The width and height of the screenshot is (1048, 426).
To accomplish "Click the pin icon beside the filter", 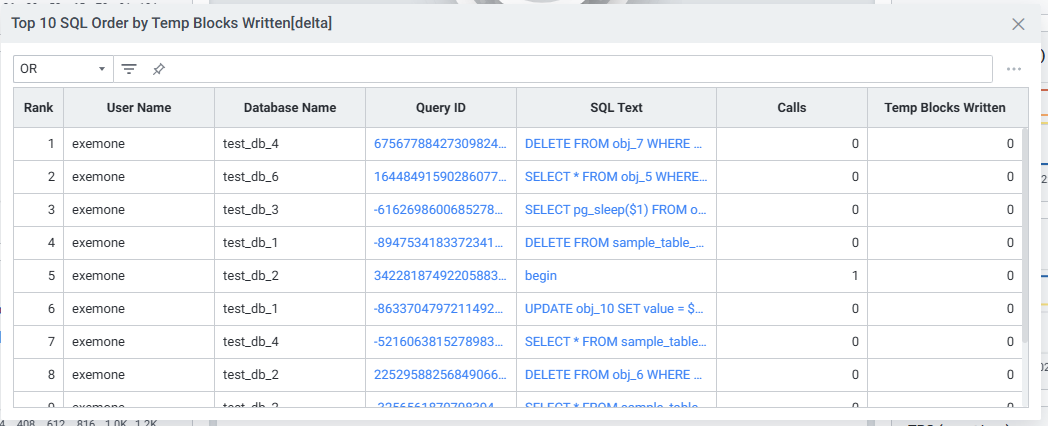I will [x=159, y=69].
